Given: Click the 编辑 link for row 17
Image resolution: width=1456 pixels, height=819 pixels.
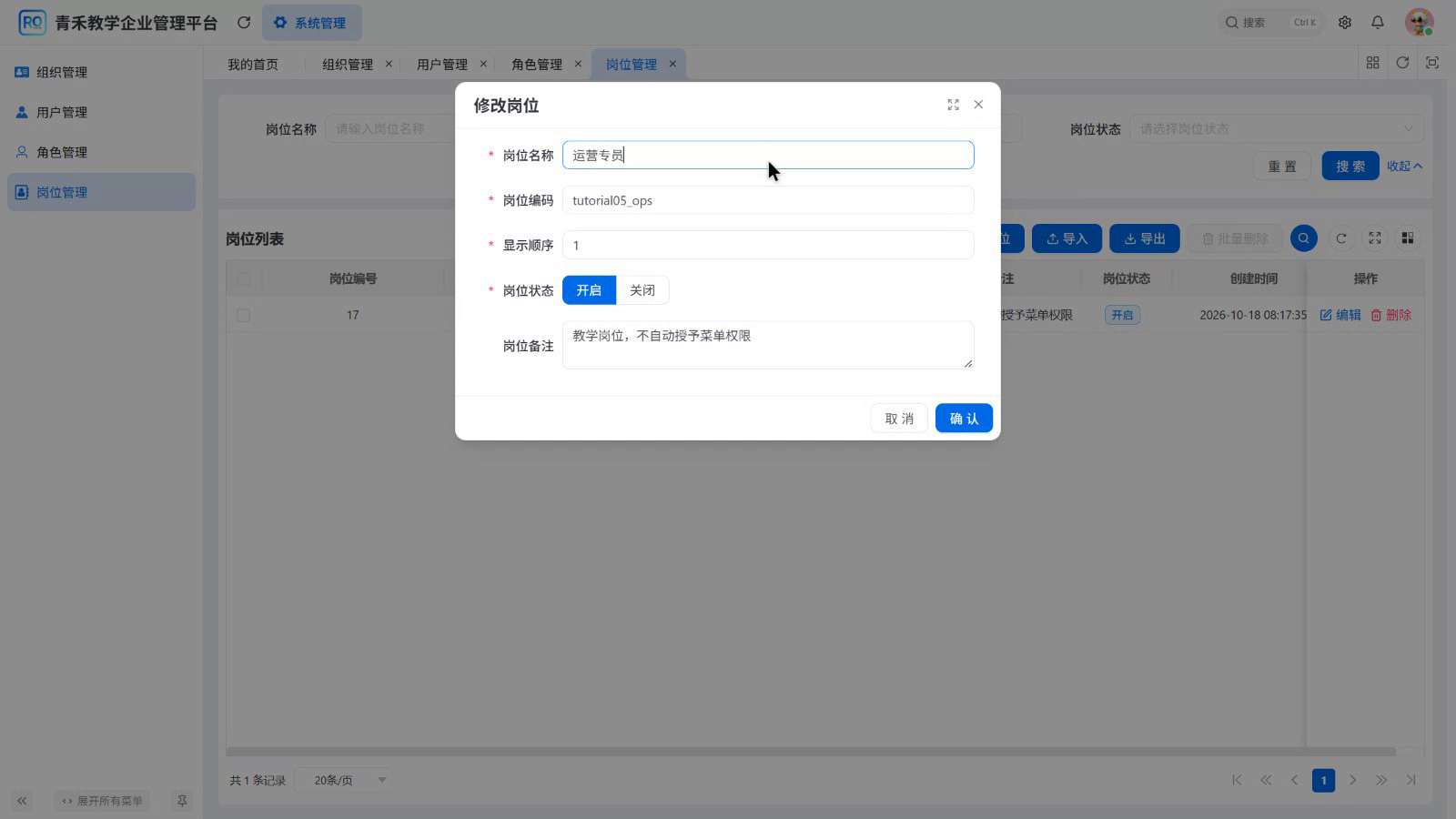Looking at the screenshot, I should tap(1340, 315).
